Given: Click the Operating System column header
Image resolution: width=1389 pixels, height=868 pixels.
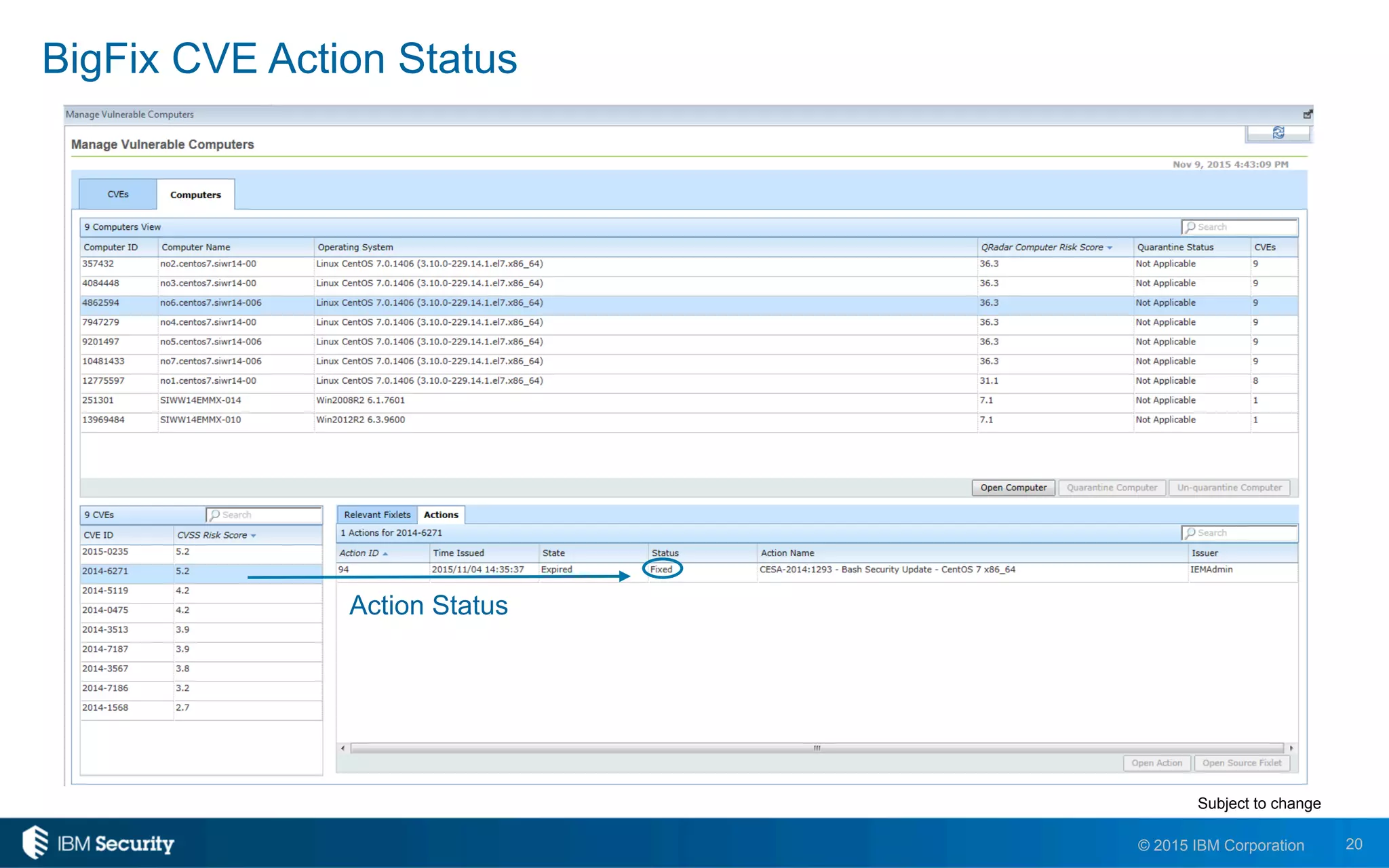Looking at the screenshot, I should pyautogui.click(x=645, y=248).
